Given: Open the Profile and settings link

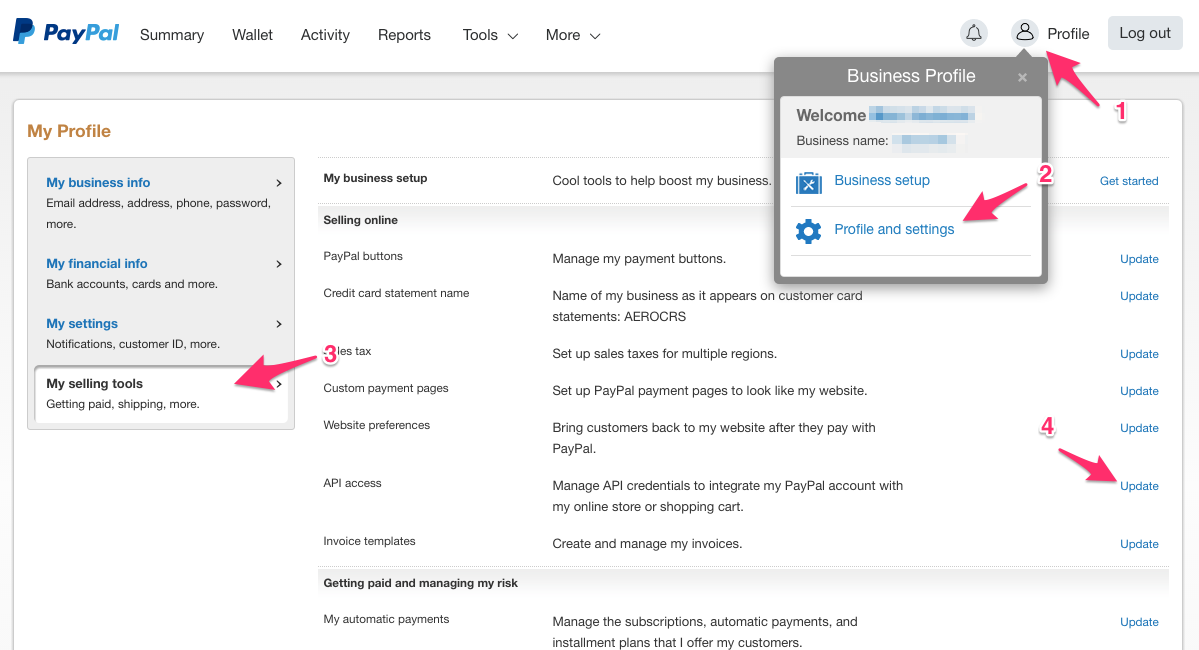Looking at the screenshot, I should (x=894, y=230).
